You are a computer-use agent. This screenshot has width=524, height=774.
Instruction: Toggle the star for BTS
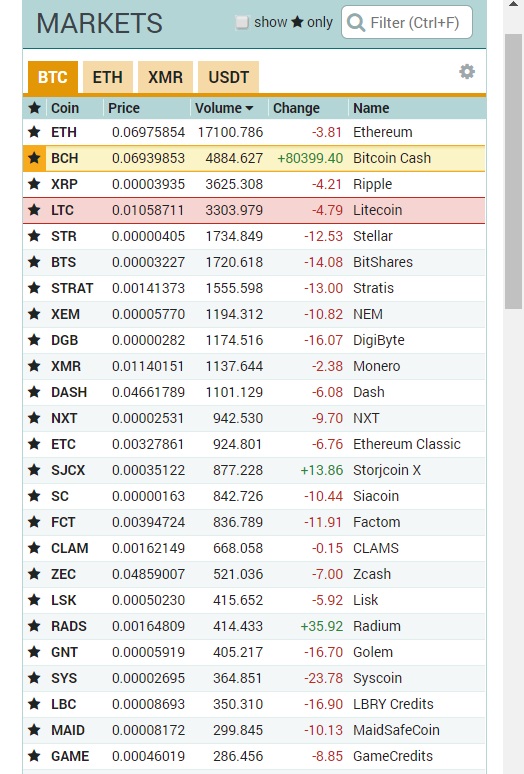tap(34, 262)
